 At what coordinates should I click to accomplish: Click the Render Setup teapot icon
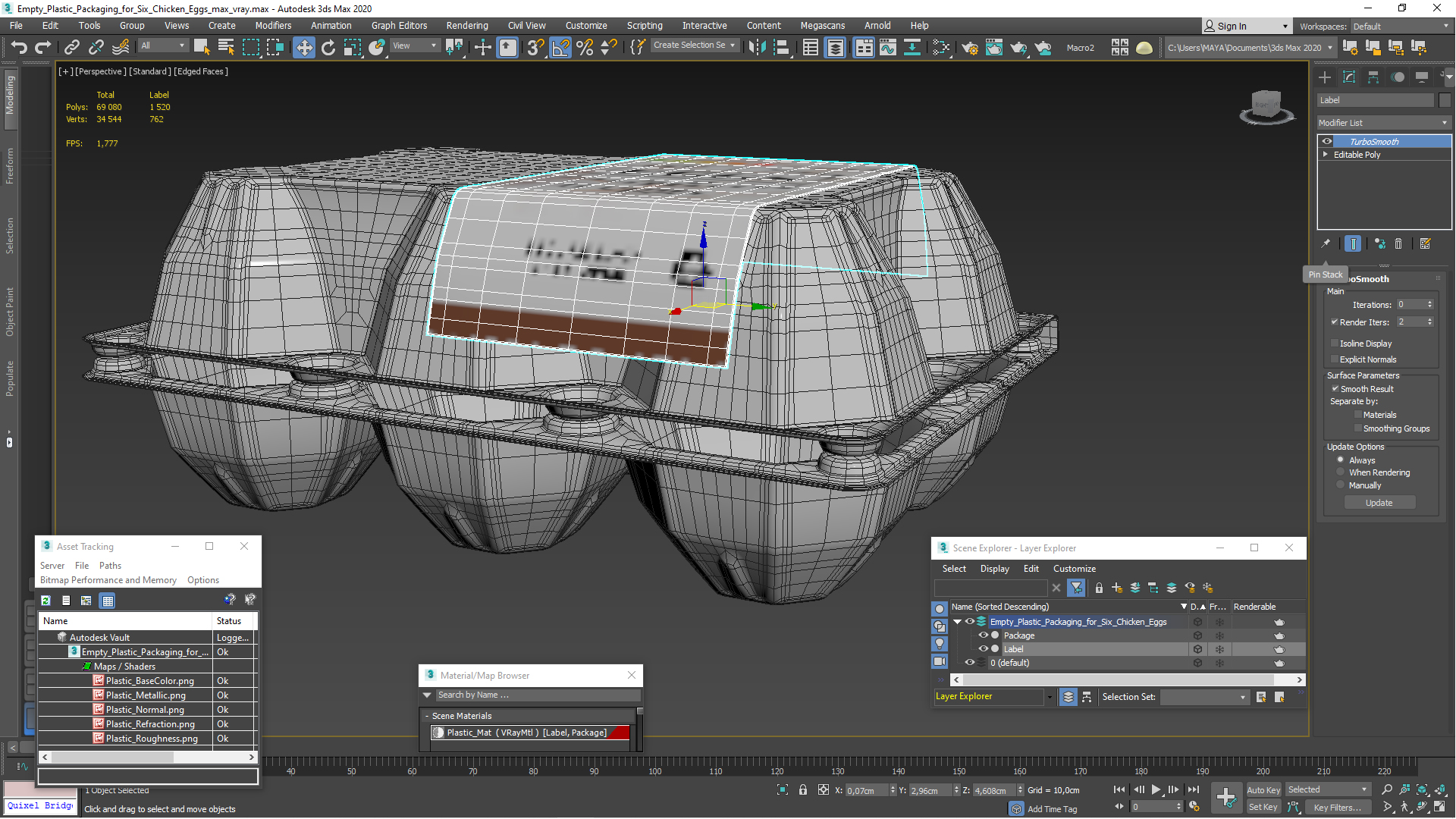tap(969, 47)
